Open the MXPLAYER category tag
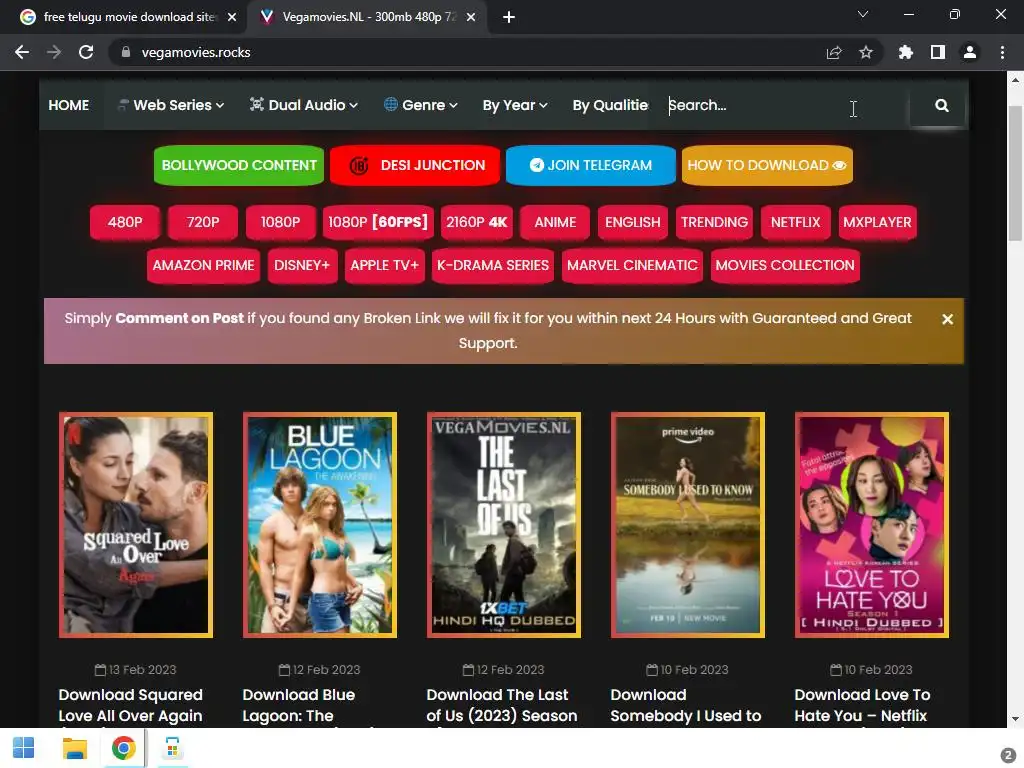 click(877, 222)
